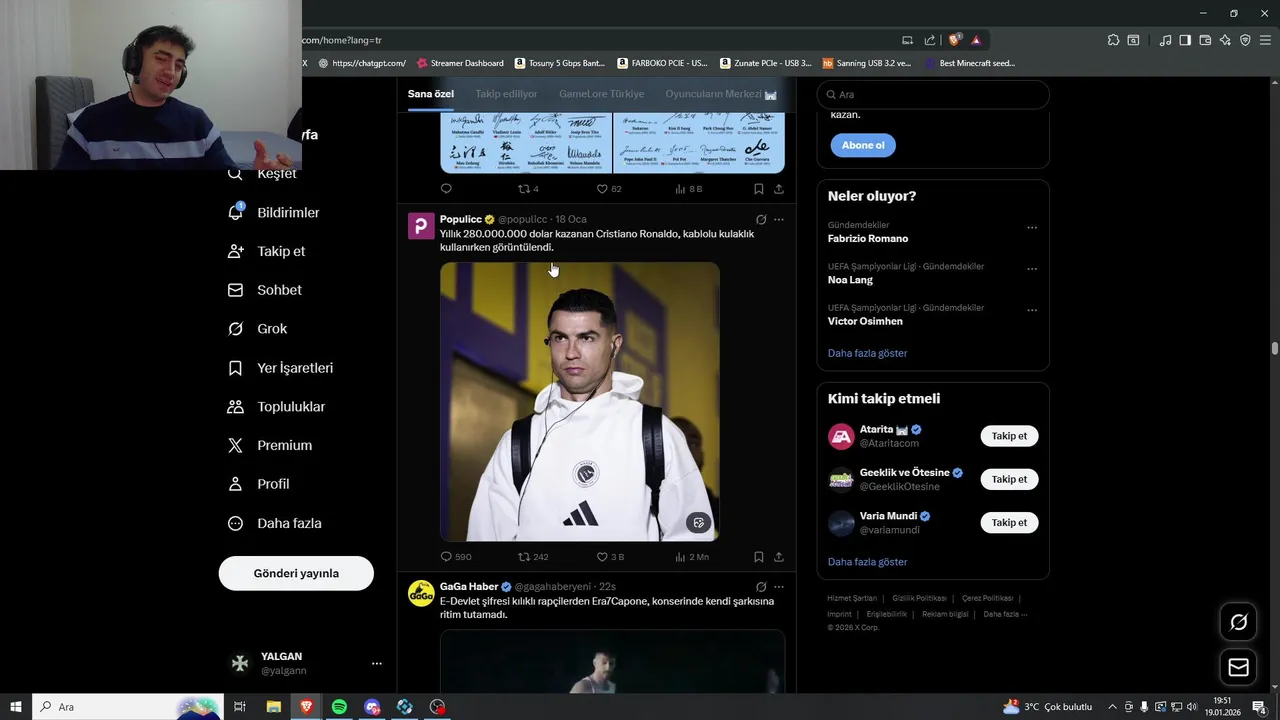Edit image with Grok icon on Ronaldo photo
This screenshot has height=720, width=1280.
pos(699,522)
